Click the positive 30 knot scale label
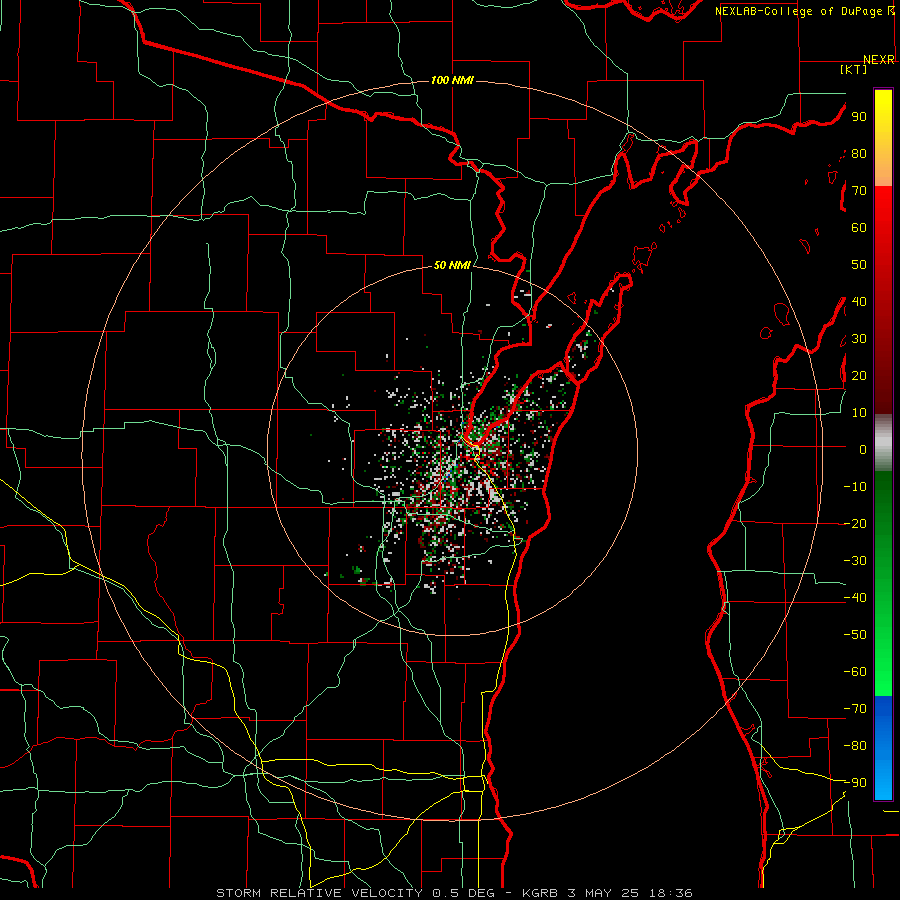The width and height of the screenshot is (900, 900). [x=859, y=339]
